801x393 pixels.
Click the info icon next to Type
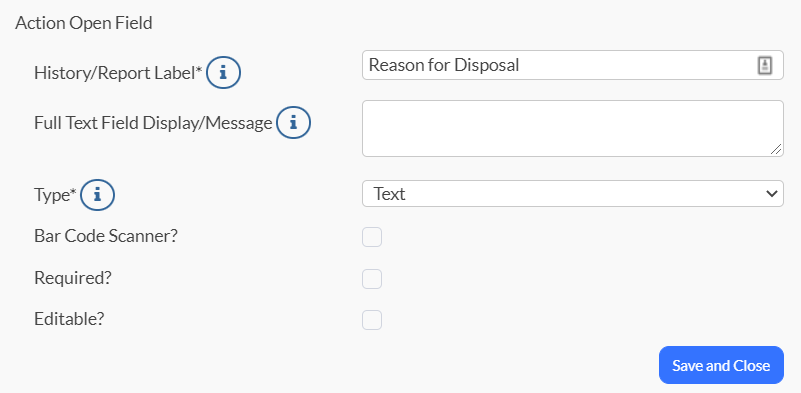pyautogui.click(x=98, y=195)
